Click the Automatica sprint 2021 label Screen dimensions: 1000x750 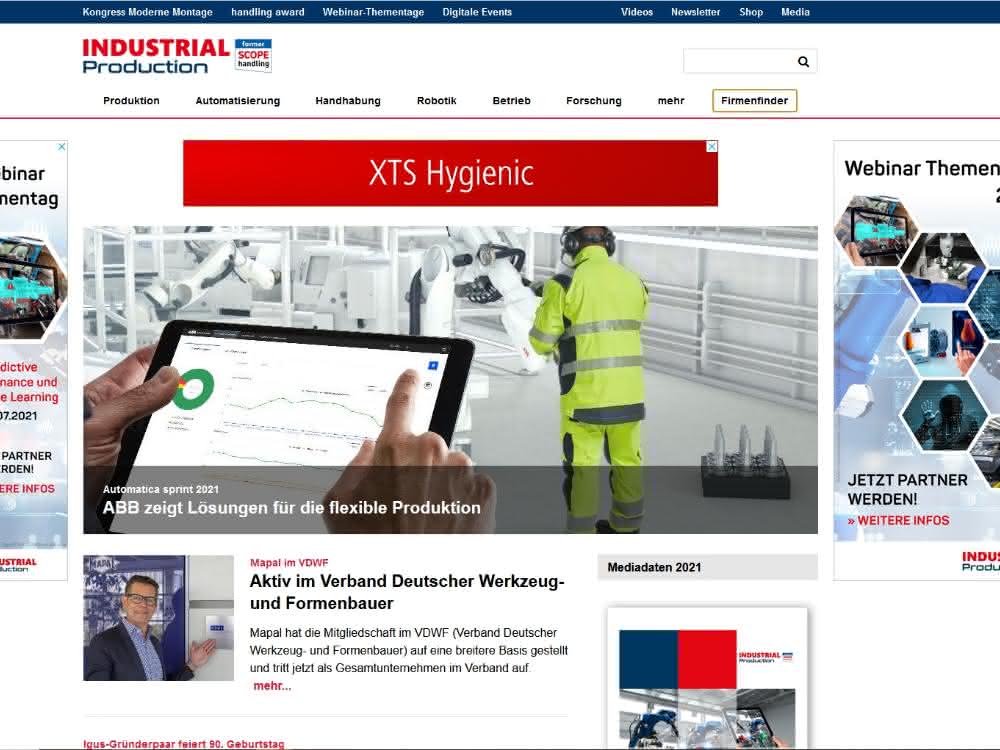tap(161, 489)
